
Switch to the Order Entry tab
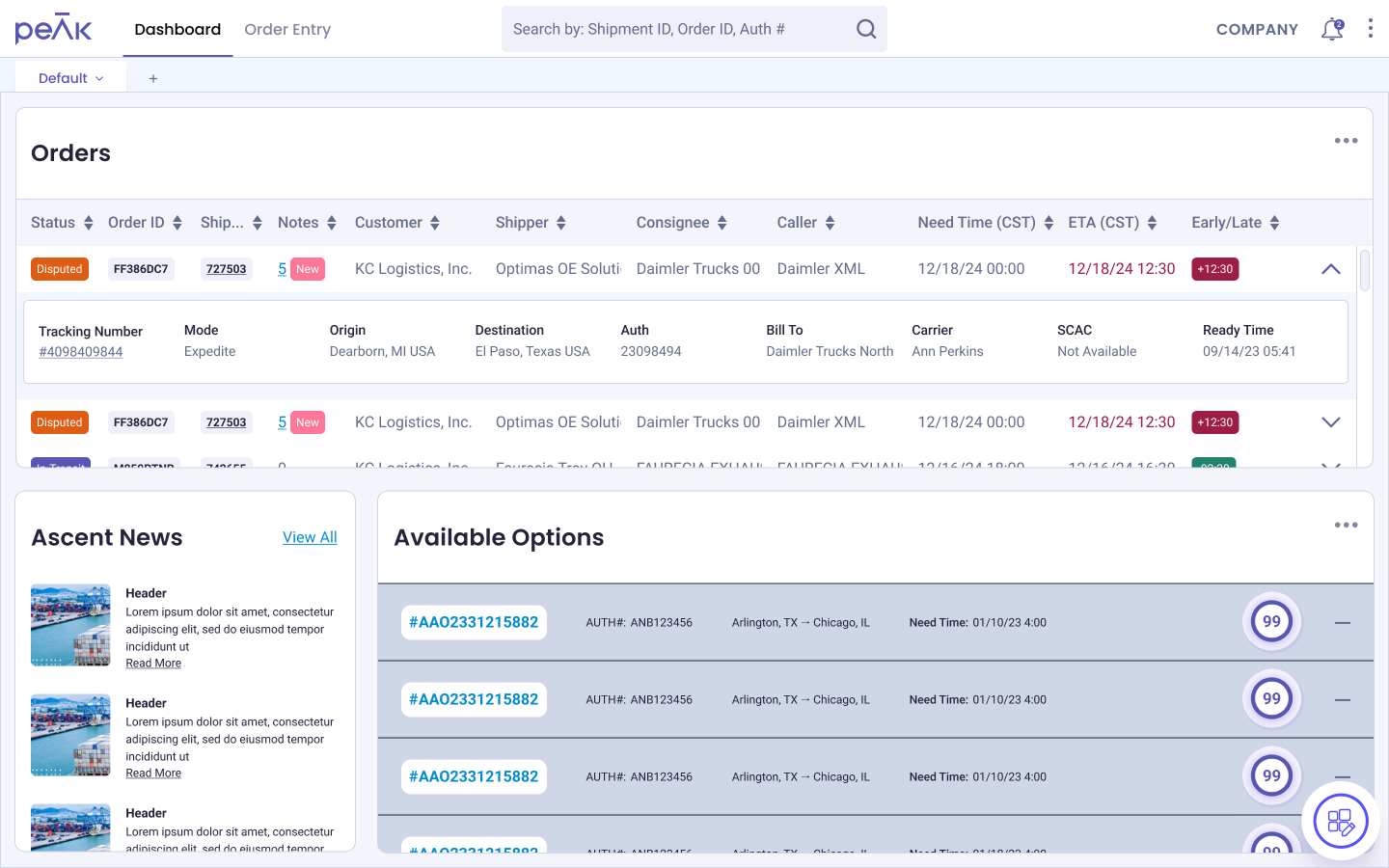pyautogui.click(x=287, y=29)
